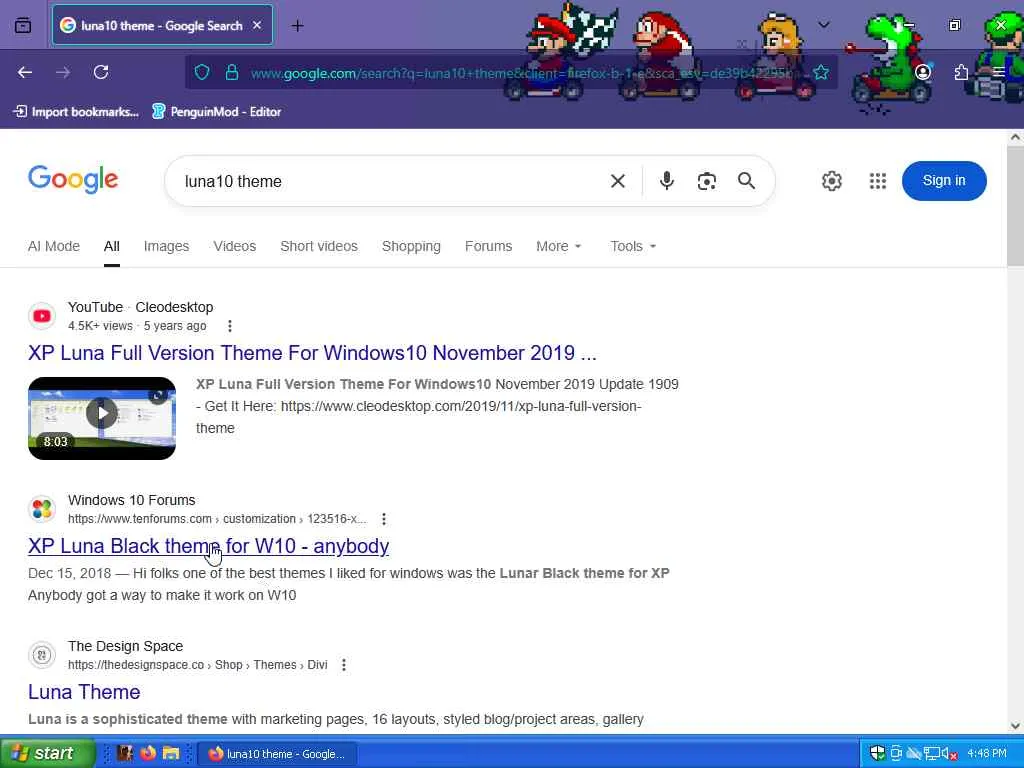Click the Windows 10 Forums site name
This screenshot has width=1024, height=768.
click(131, 500)
